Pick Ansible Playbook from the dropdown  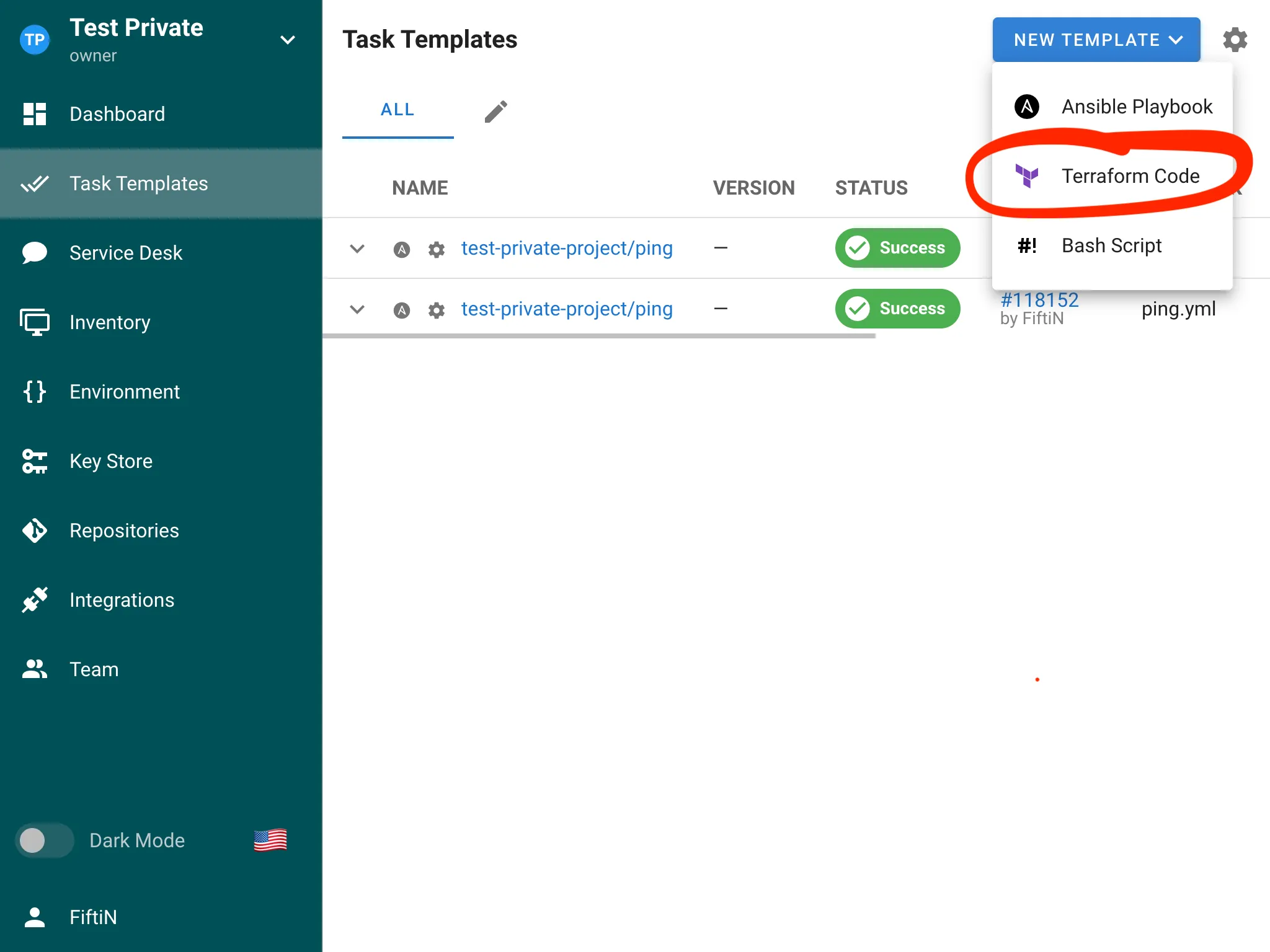click(1136, 107)
